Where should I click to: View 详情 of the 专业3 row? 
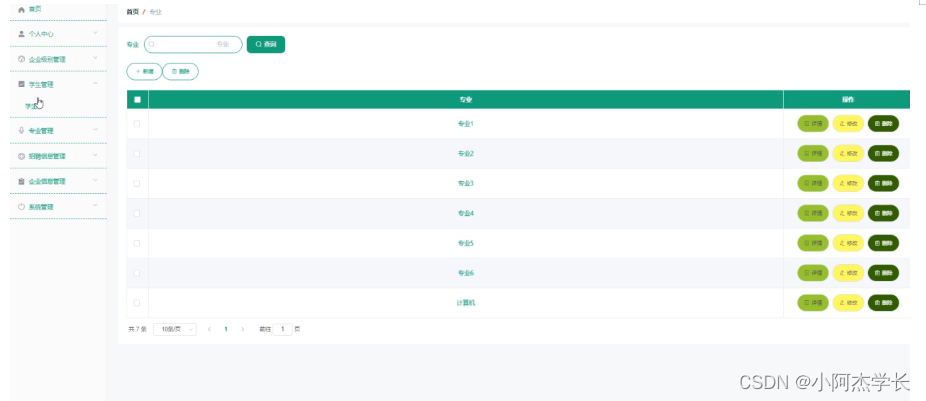(x=813, y=183)
